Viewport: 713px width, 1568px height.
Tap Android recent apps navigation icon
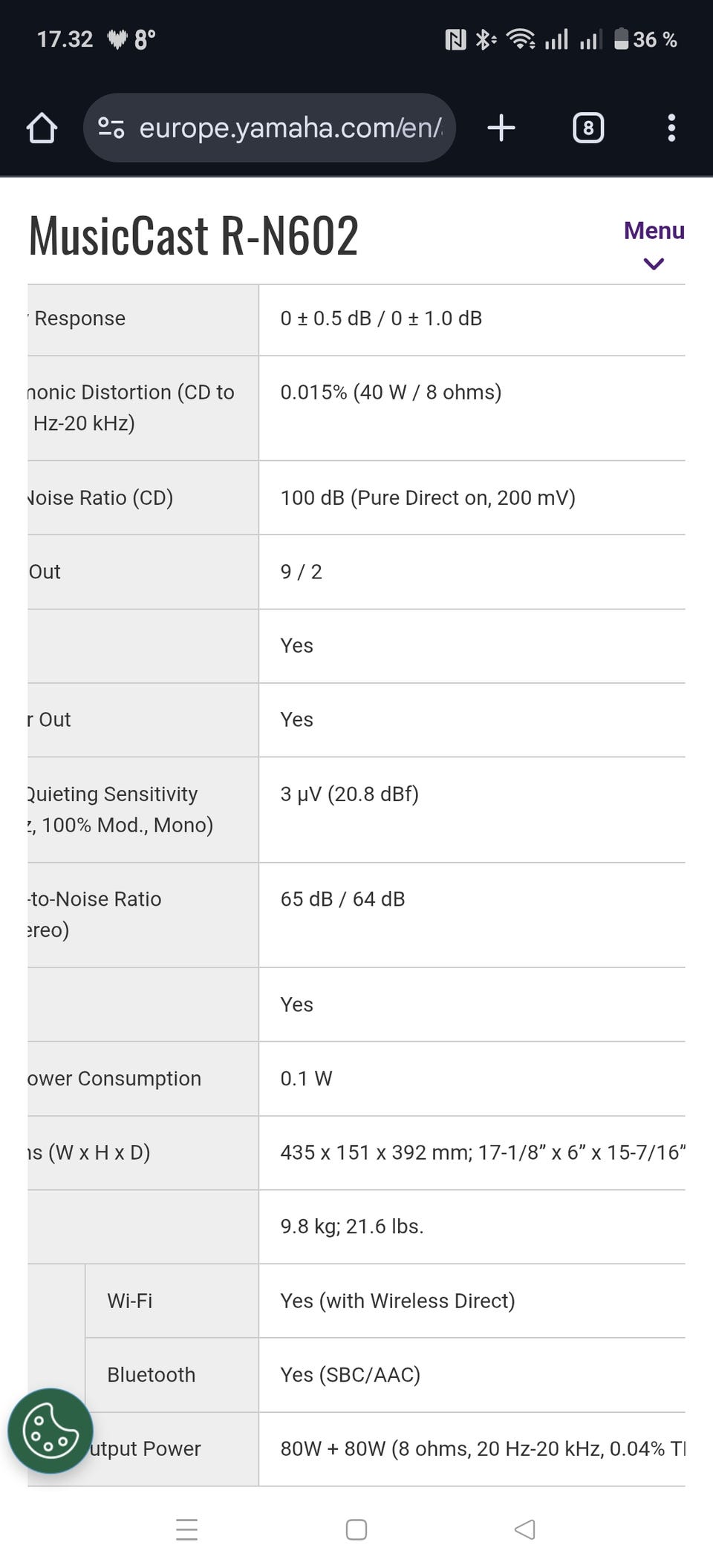(x=187, y=1529)
